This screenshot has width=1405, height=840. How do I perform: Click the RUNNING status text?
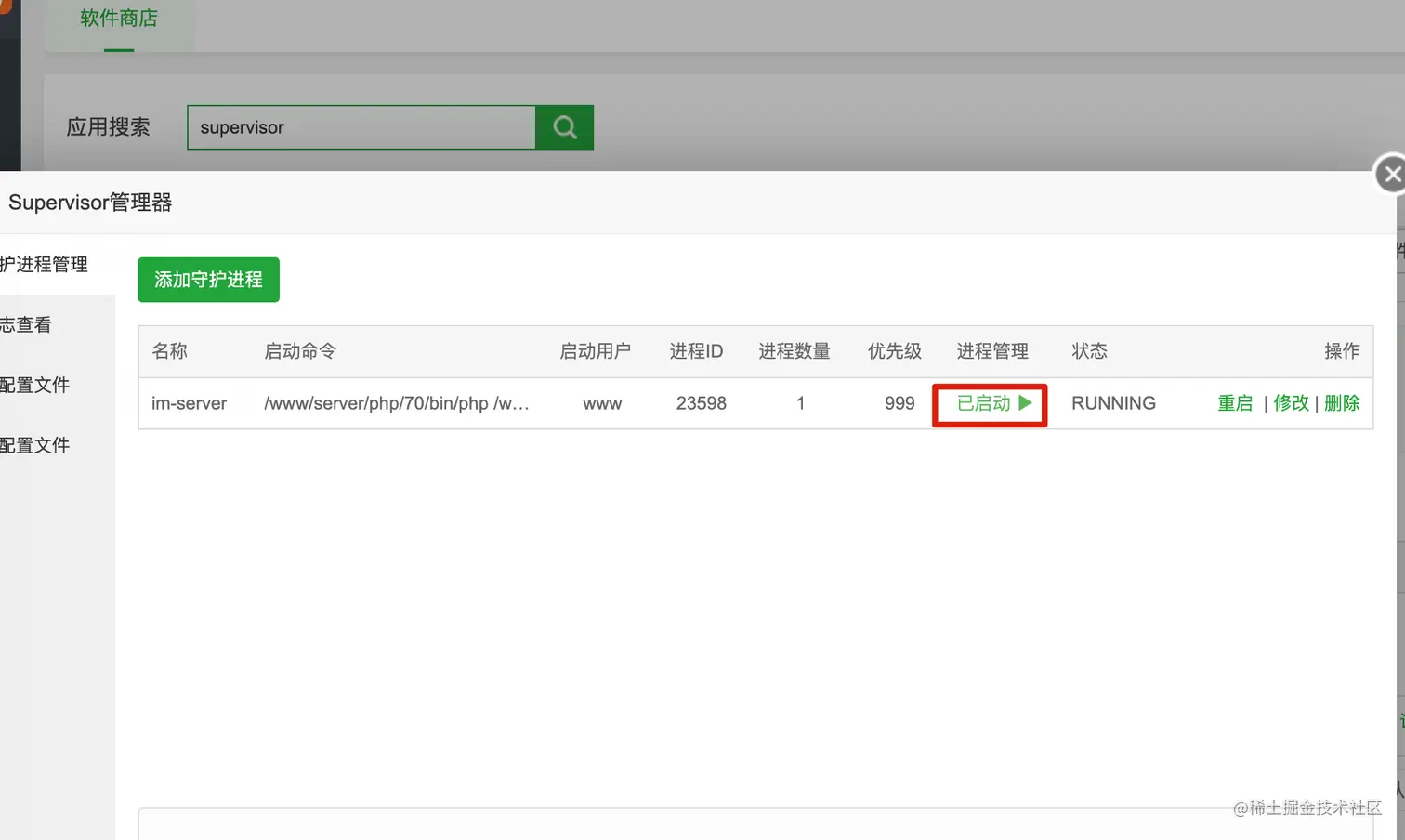click(1113, 403)
